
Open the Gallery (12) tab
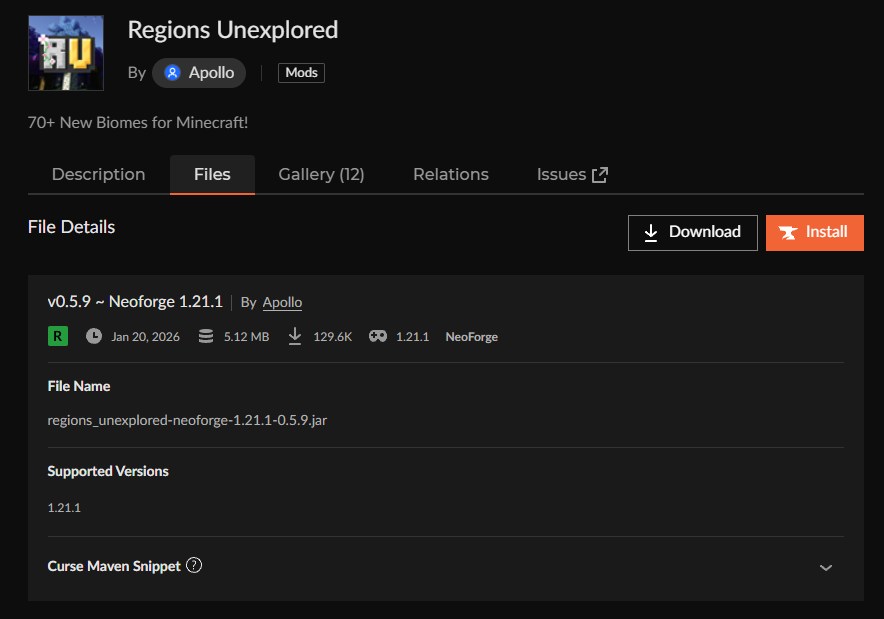[321, 174]
